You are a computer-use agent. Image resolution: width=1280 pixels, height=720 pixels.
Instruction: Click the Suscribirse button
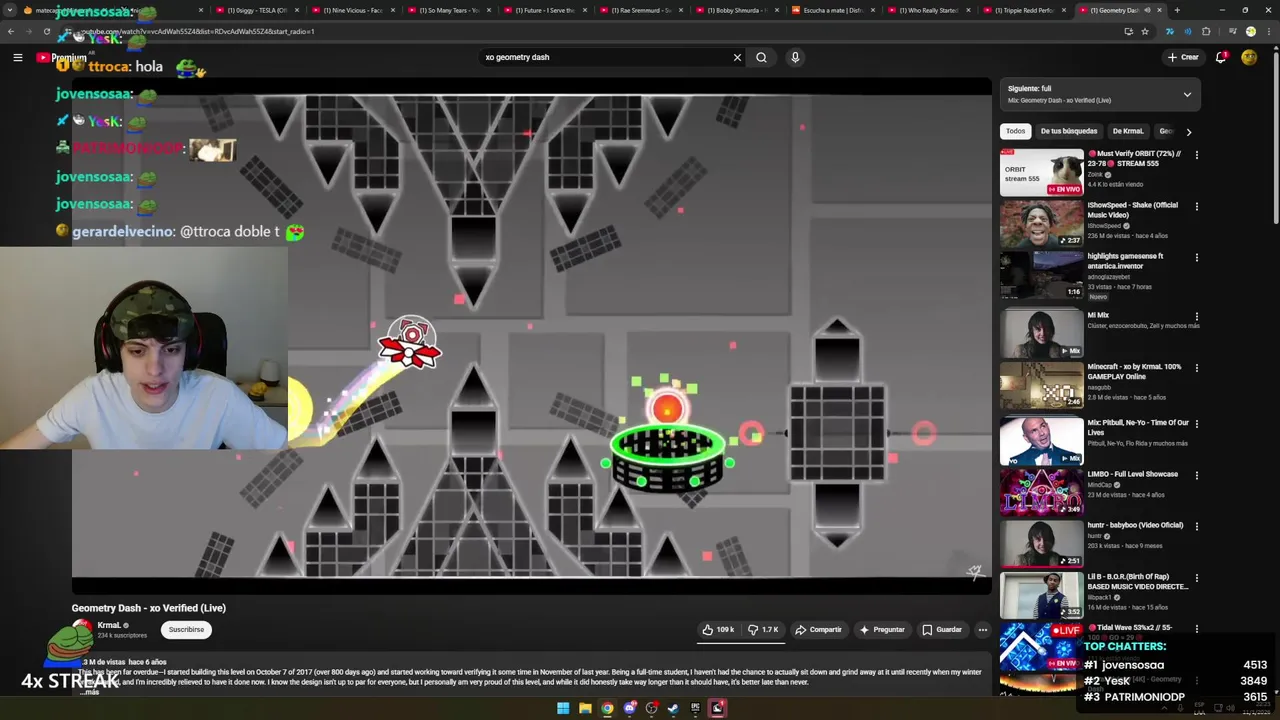click(x=186, y=630)
